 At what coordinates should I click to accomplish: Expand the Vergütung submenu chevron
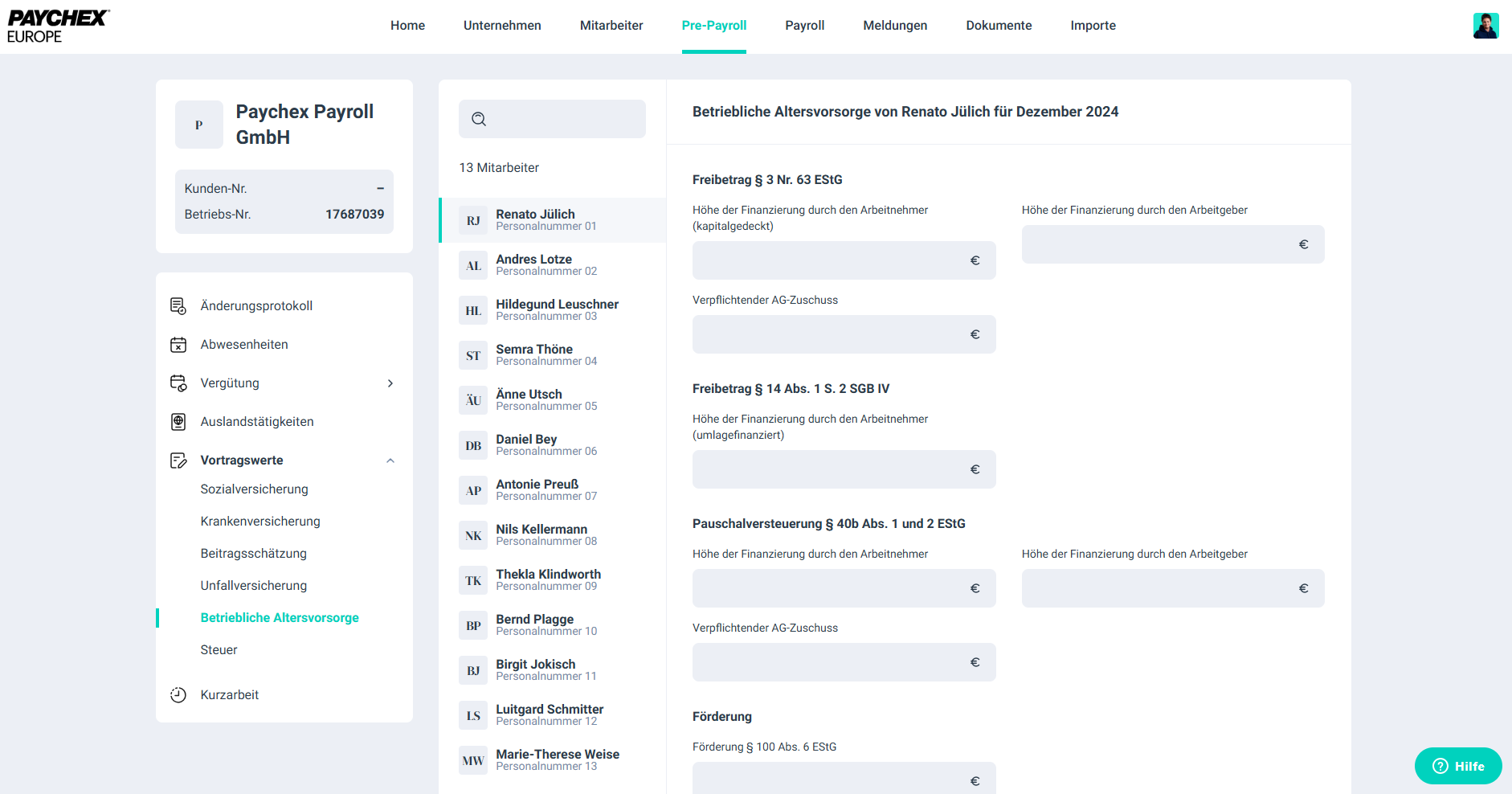[390, 383]
